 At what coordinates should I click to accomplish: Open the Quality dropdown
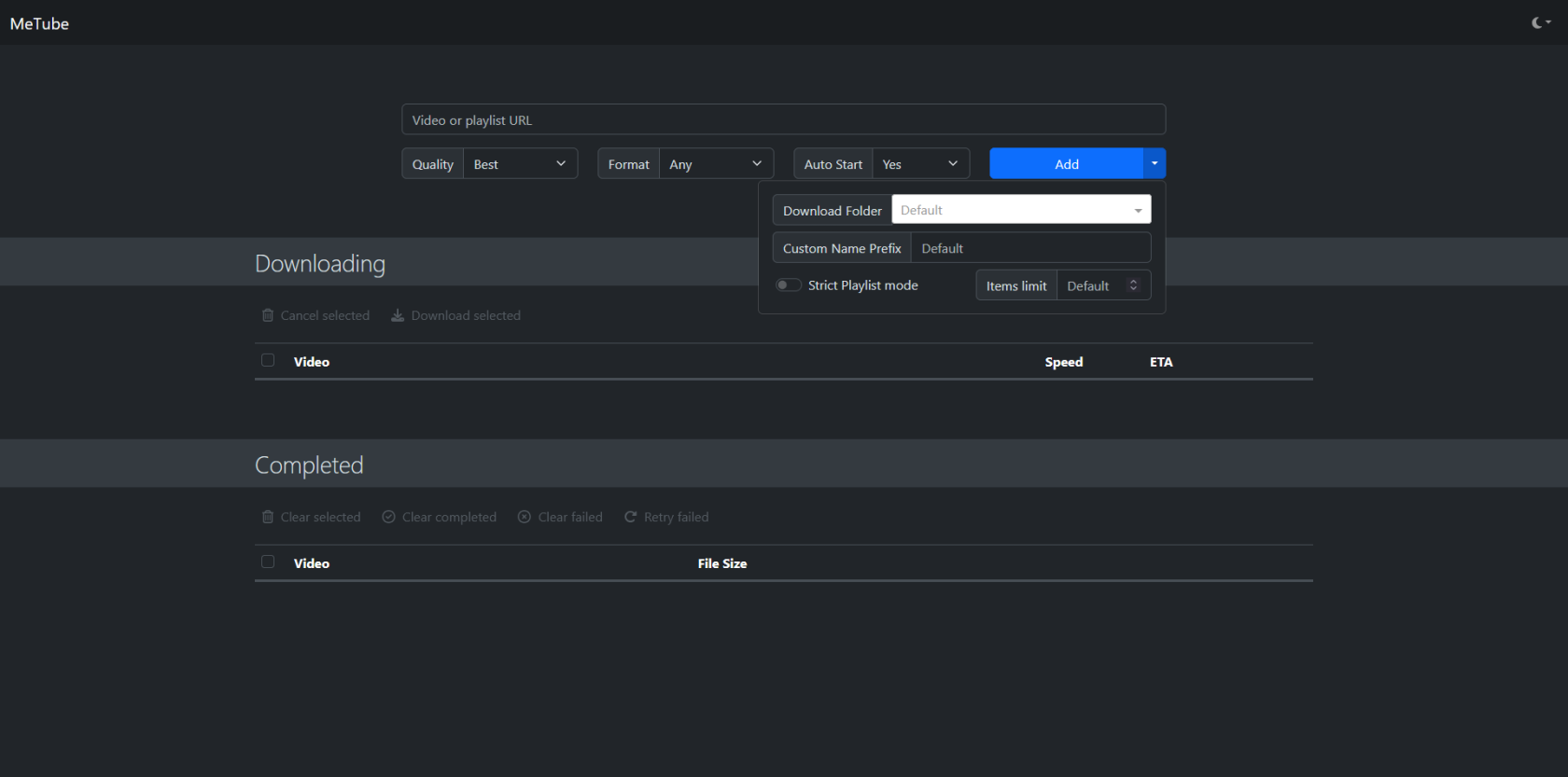(x=520, y=164)
